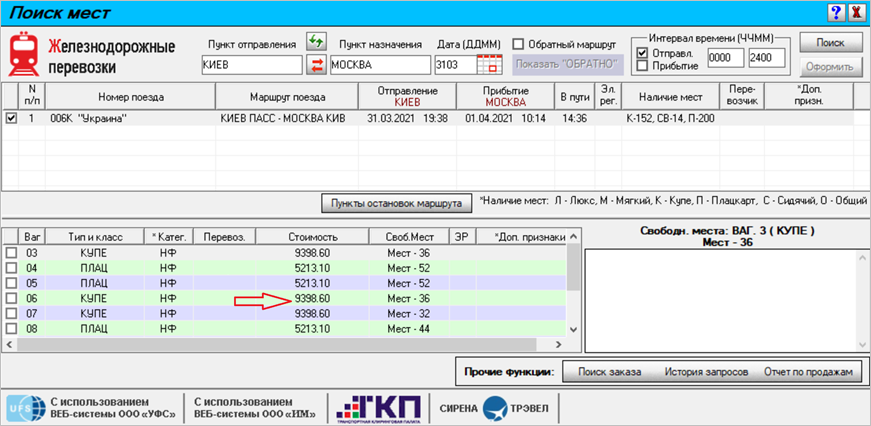Toggle the Прибытие time interval checkbox
This screenshot has width=871, height=426.
pos(643,66)
